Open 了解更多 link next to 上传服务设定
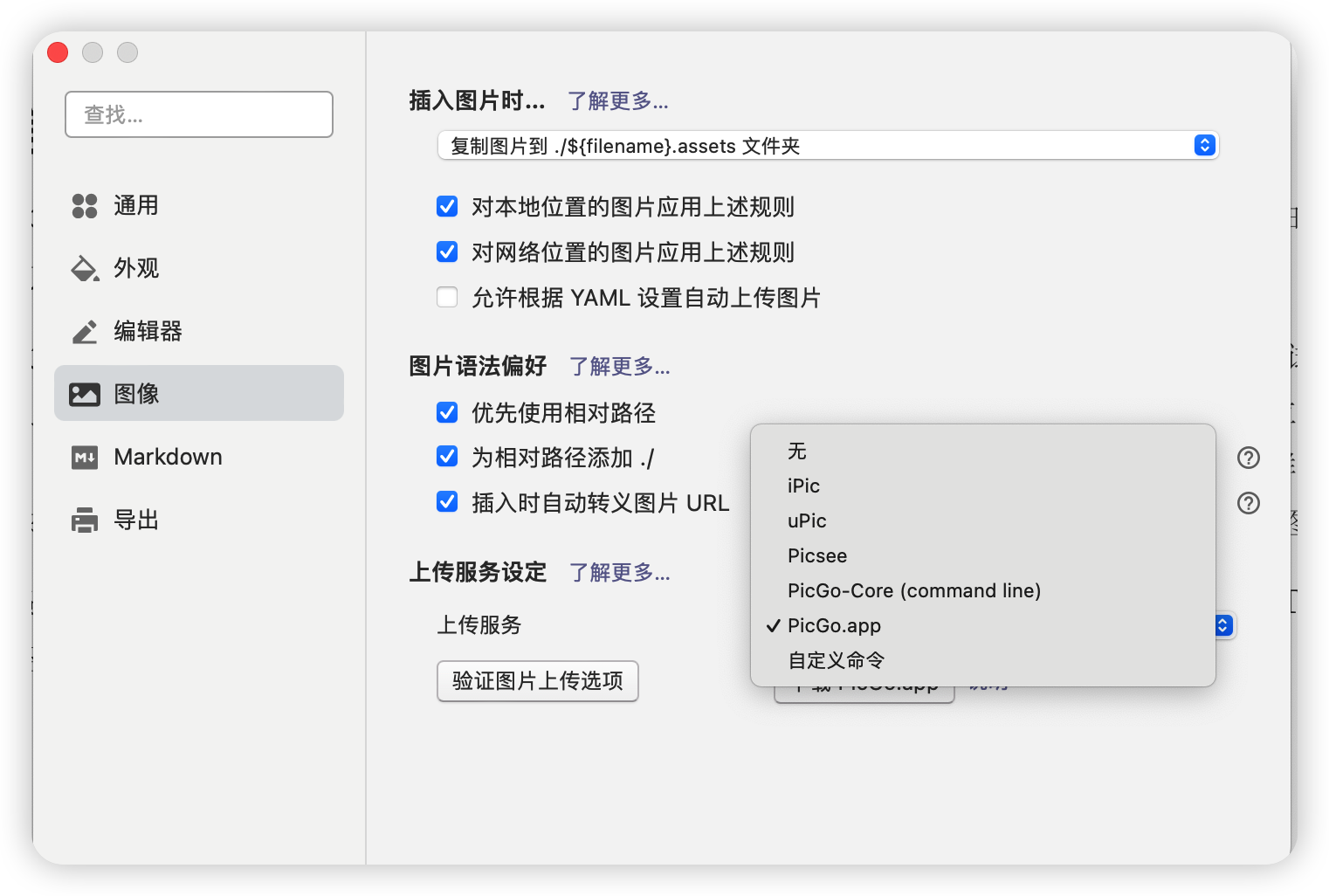Viewport: 1329px width, 896px height. pyautogui.click(x=619, y=573)
